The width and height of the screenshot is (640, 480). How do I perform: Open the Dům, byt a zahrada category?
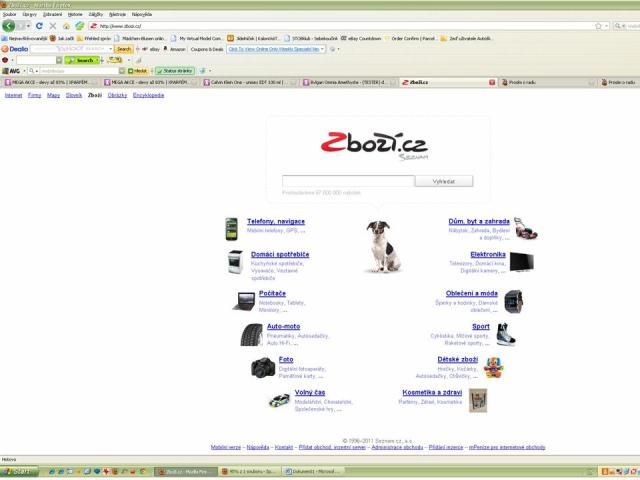(x=479, y=221)
